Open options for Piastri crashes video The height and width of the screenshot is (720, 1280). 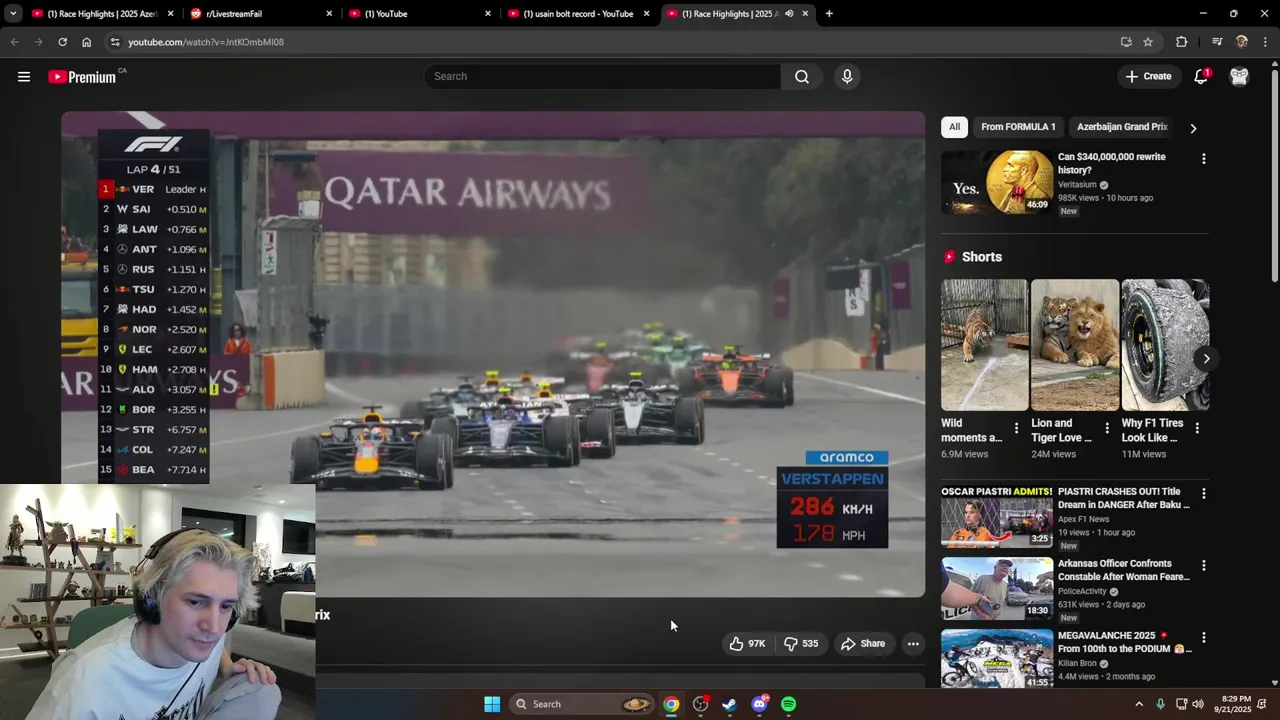tap(1203, 494)
